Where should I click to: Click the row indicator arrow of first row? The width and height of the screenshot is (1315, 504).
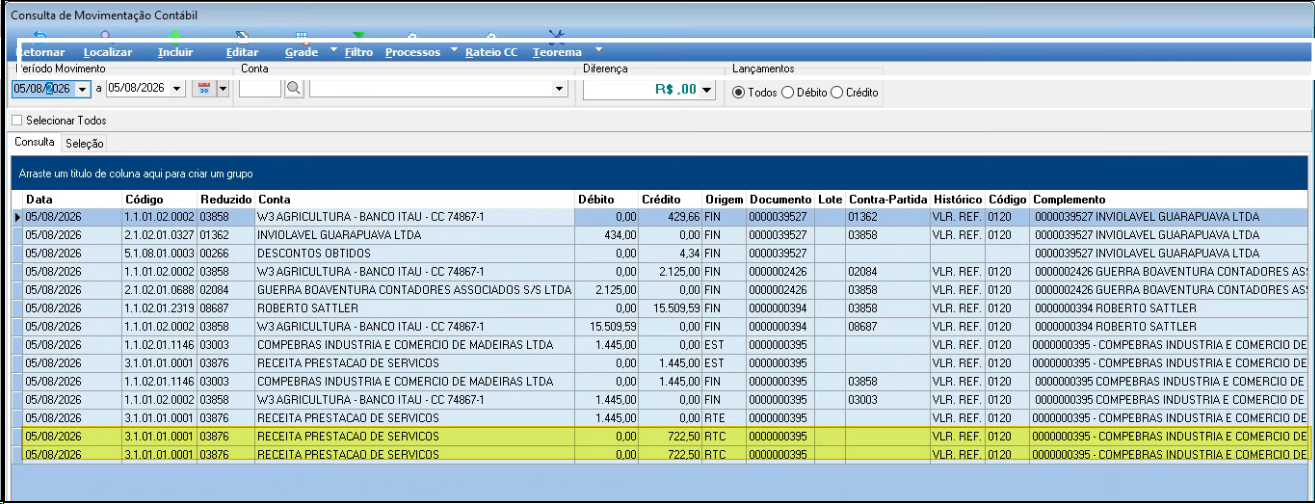point(16,217)
